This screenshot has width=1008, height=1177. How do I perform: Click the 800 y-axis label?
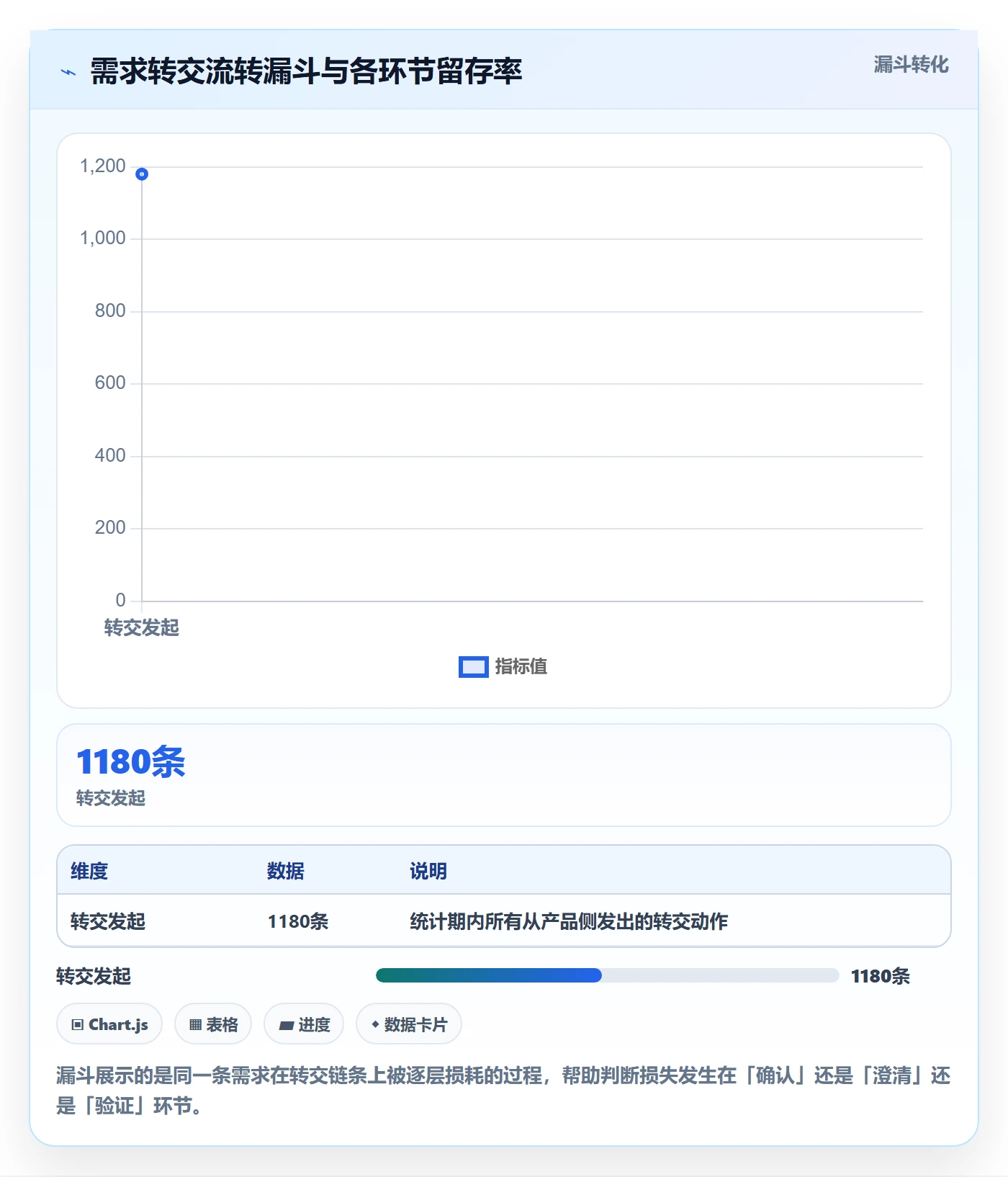[110, 310]
